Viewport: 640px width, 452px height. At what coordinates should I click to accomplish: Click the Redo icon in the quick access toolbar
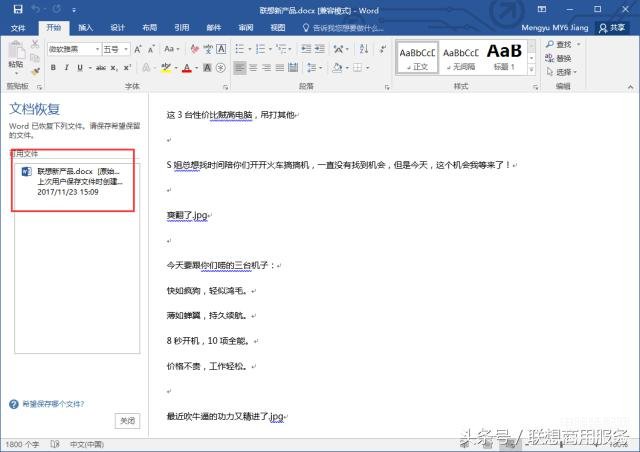tap(57, 9)
